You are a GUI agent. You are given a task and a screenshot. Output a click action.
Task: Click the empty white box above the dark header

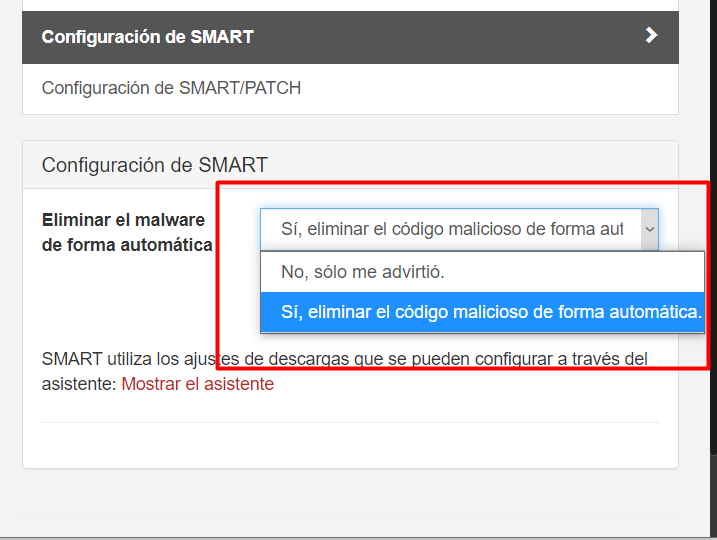[350, 5]
